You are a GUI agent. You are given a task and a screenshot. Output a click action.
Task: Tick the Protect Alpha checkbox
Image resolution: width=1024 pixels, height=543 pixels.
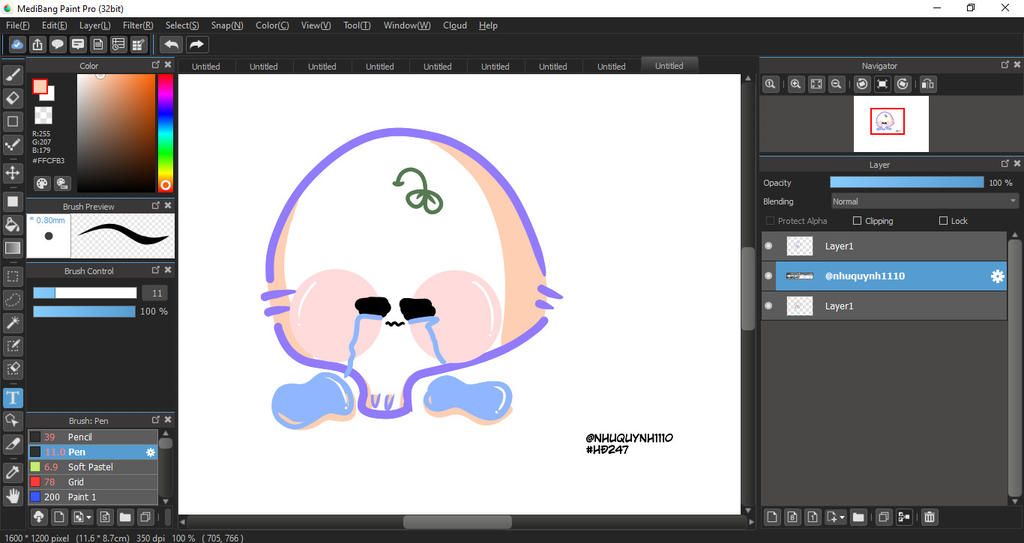770,221
